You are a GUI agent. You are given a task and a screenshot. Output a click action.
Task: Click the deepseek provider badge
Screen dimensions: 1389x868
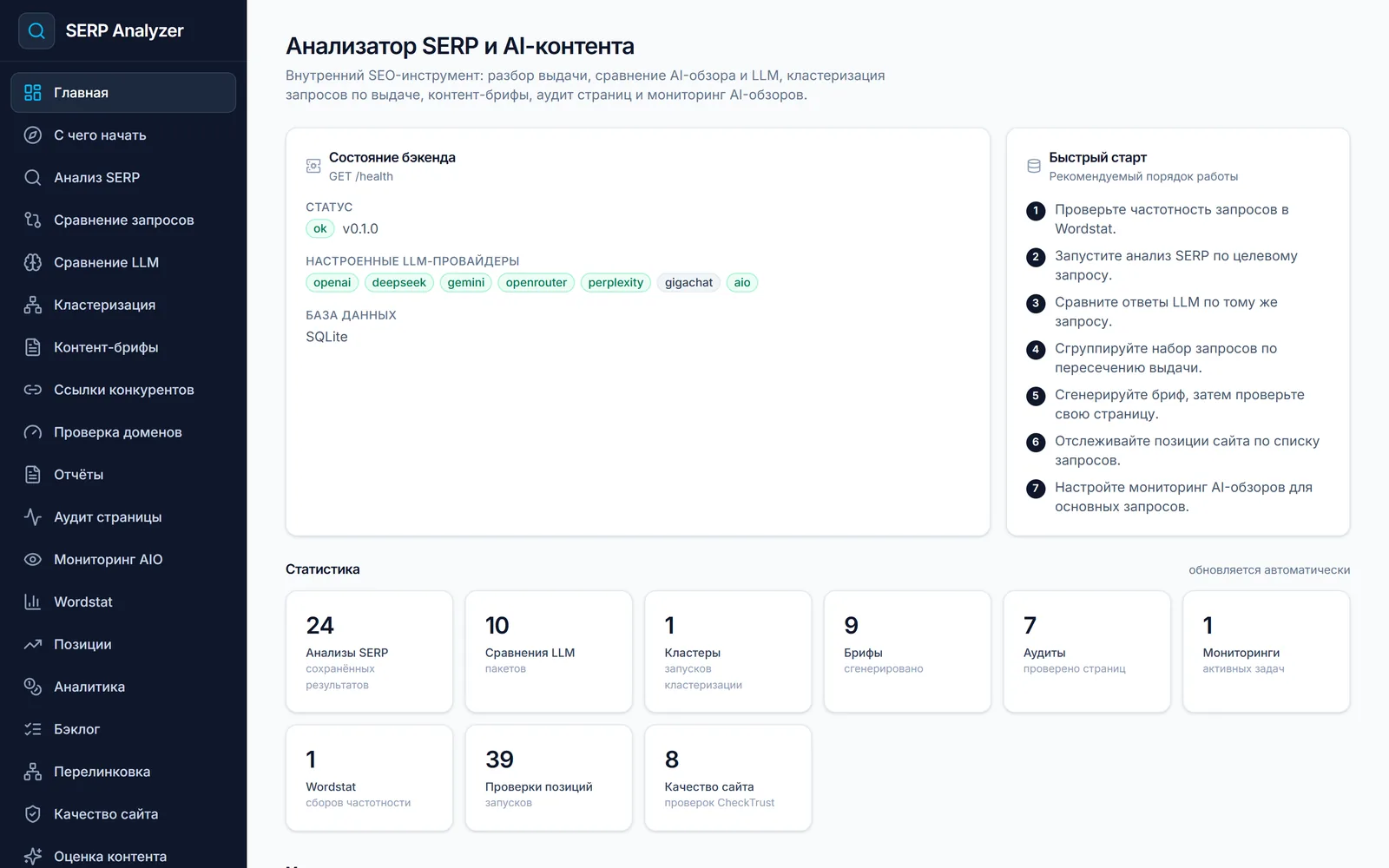399,283
